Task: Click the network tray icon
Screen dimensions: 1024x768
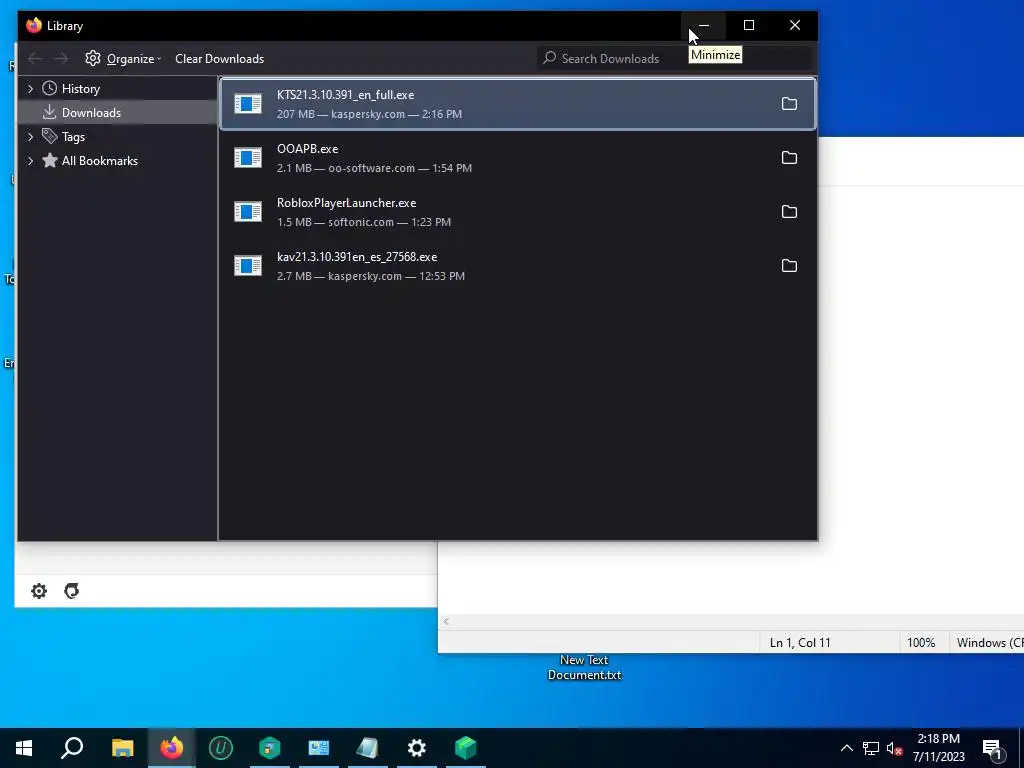Action: click(871, 748)
